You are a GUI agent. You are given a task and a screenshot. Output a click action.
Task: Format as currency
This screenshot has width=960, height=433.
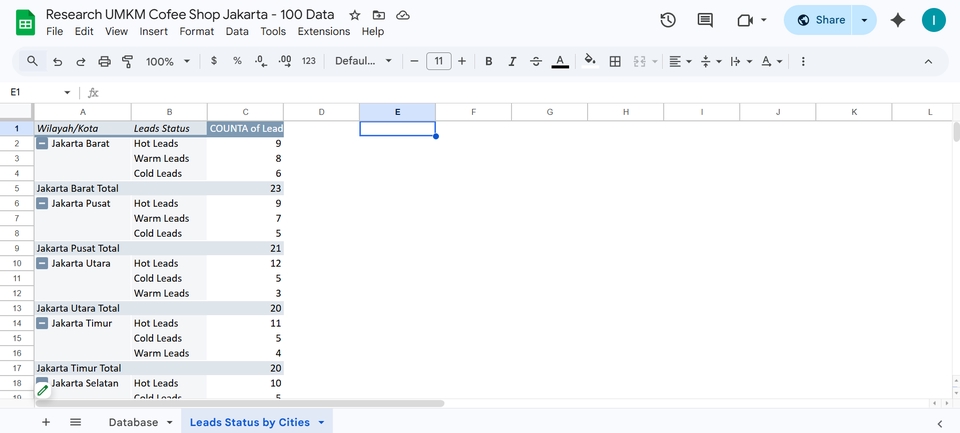[214, 61]
